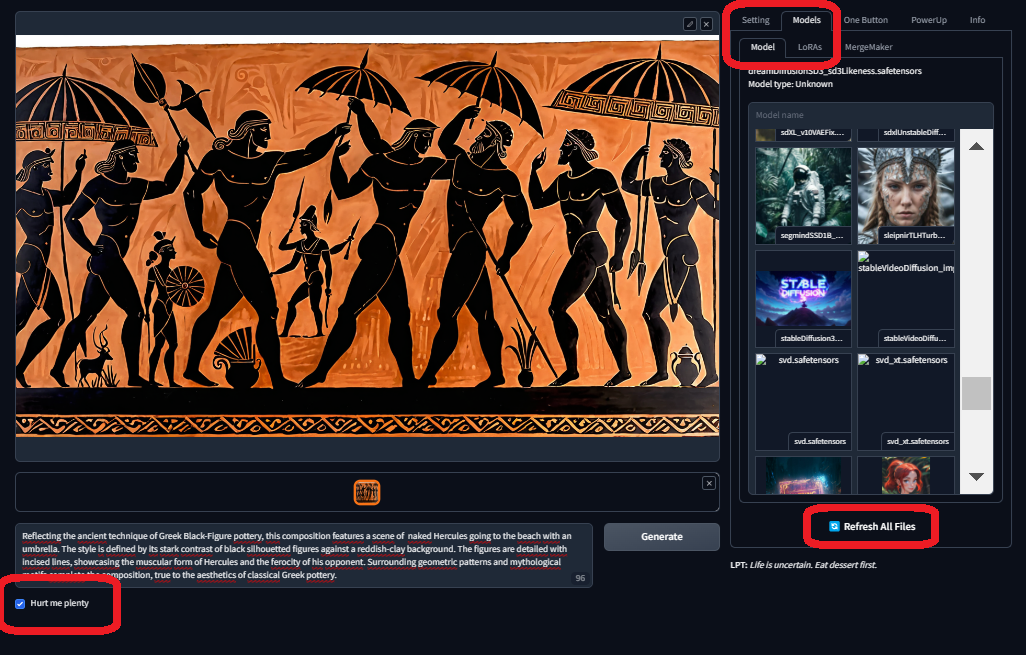This screenshot has width=1026, height=655.
Task: Open the MergeMaker sub-tab
Action: click(x=868, y=47)
